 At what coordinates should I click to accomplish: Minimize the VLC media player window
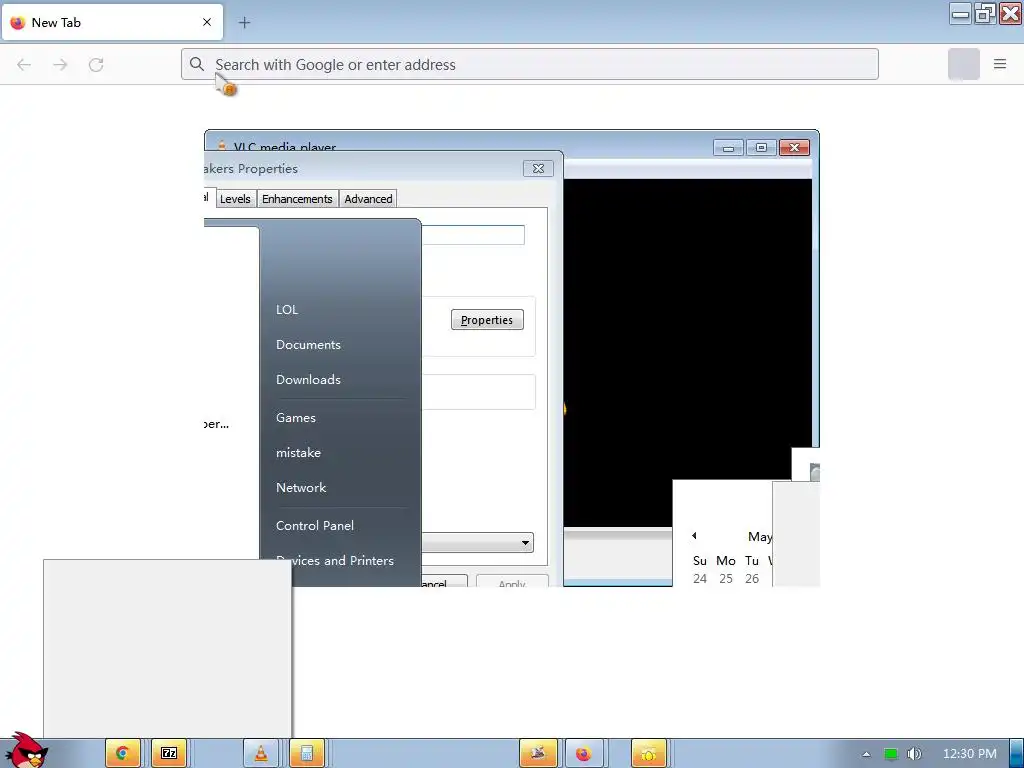tap(728, 148)
